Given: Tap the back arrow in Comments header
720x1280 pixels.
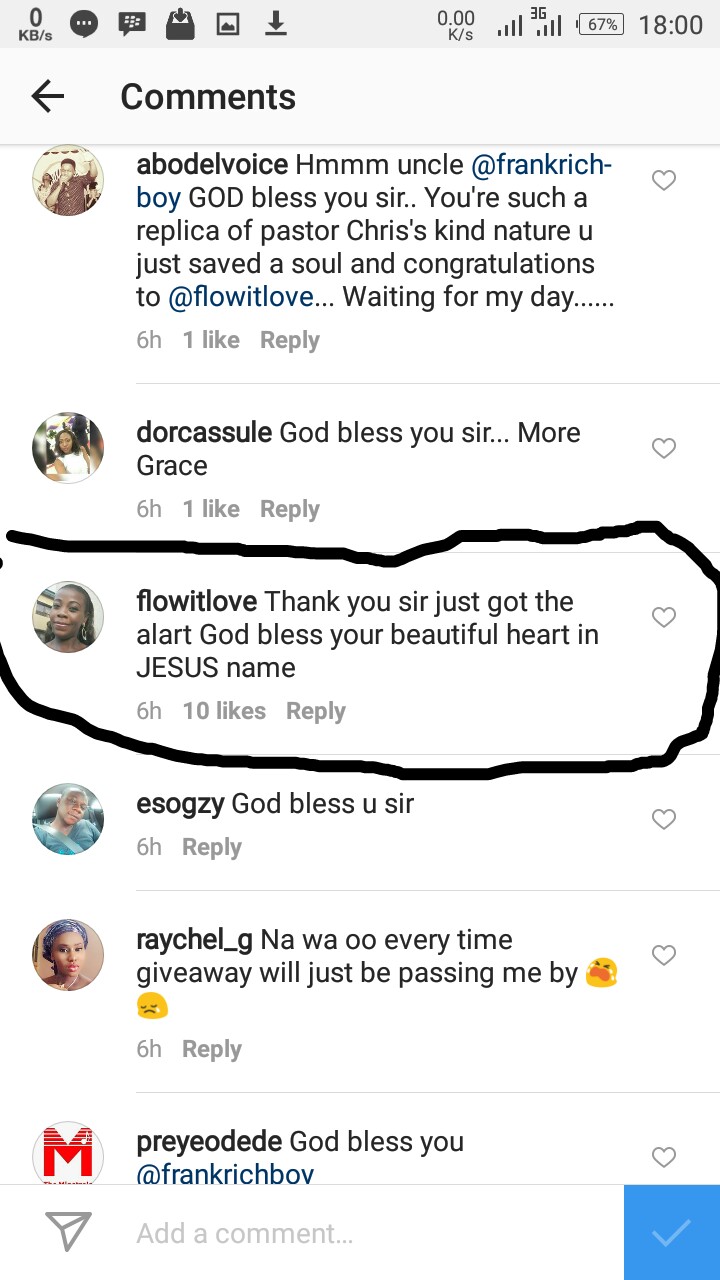Looking at the screenshot, I should [48, 96].
